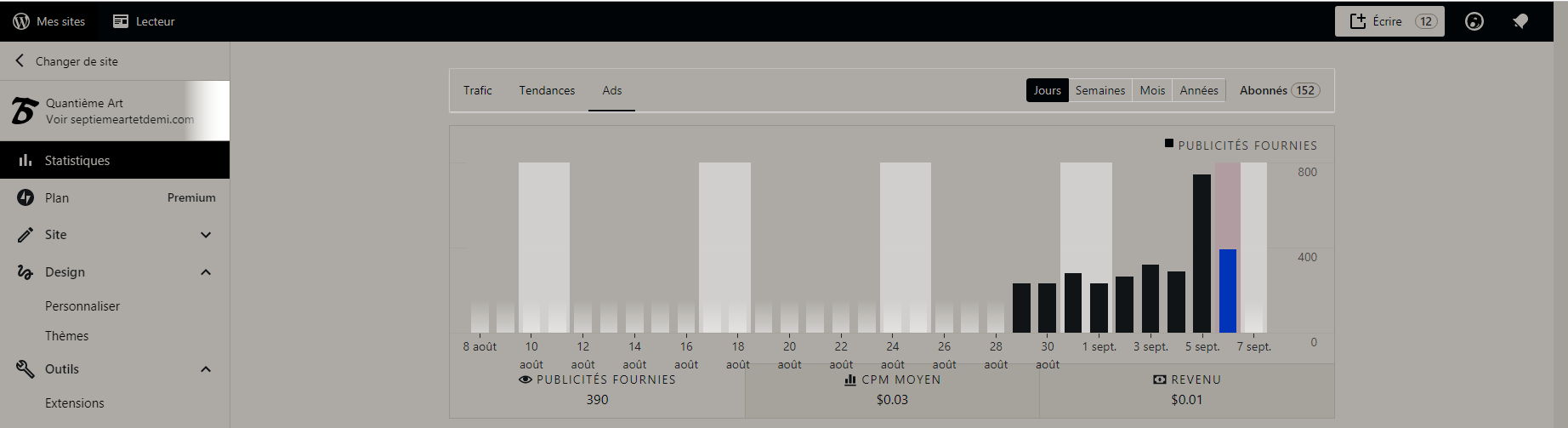Click the Statistiques bar chart icon
This screenshot has width=1568, height=428.
point(26,160)
